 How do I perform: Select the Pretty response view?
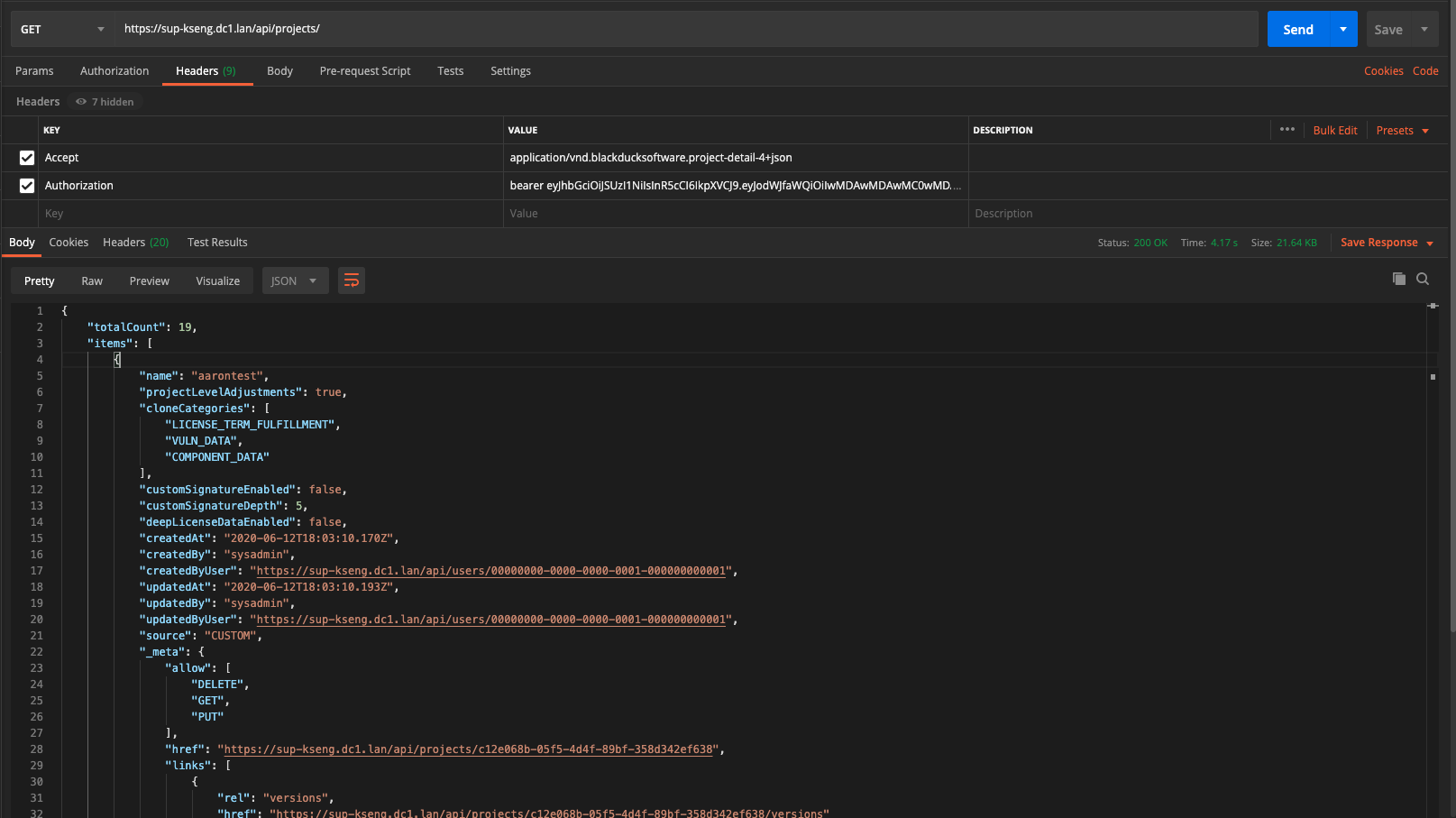(x=39, y=281)
